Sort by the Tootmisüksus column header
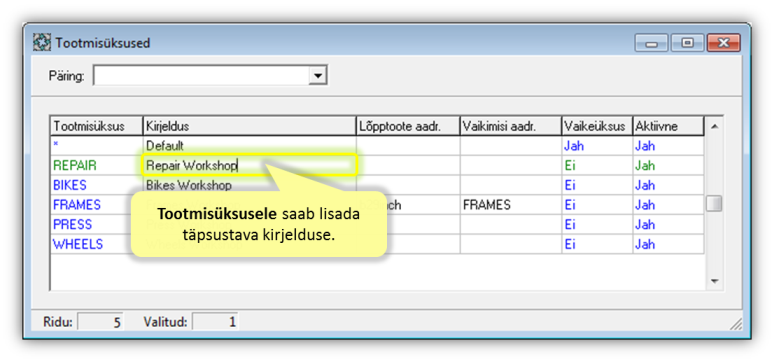774x362 pixels. (x=97, y=126)
